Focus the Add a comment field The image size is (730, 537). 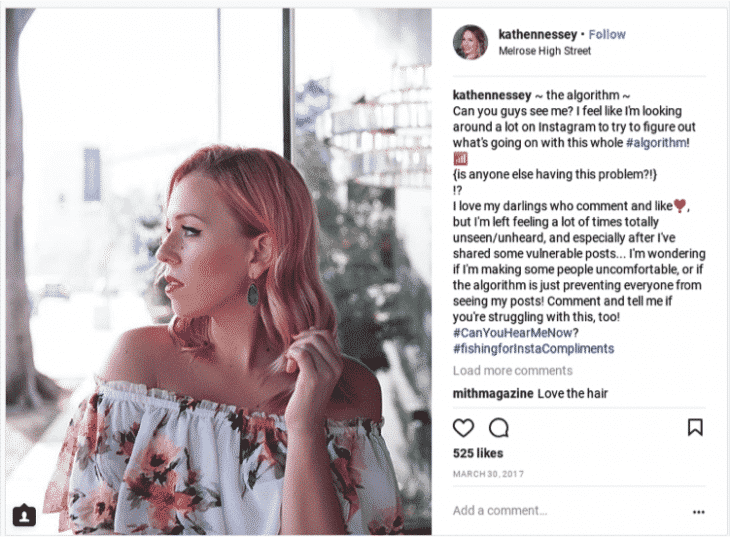[x=560, y=511]
